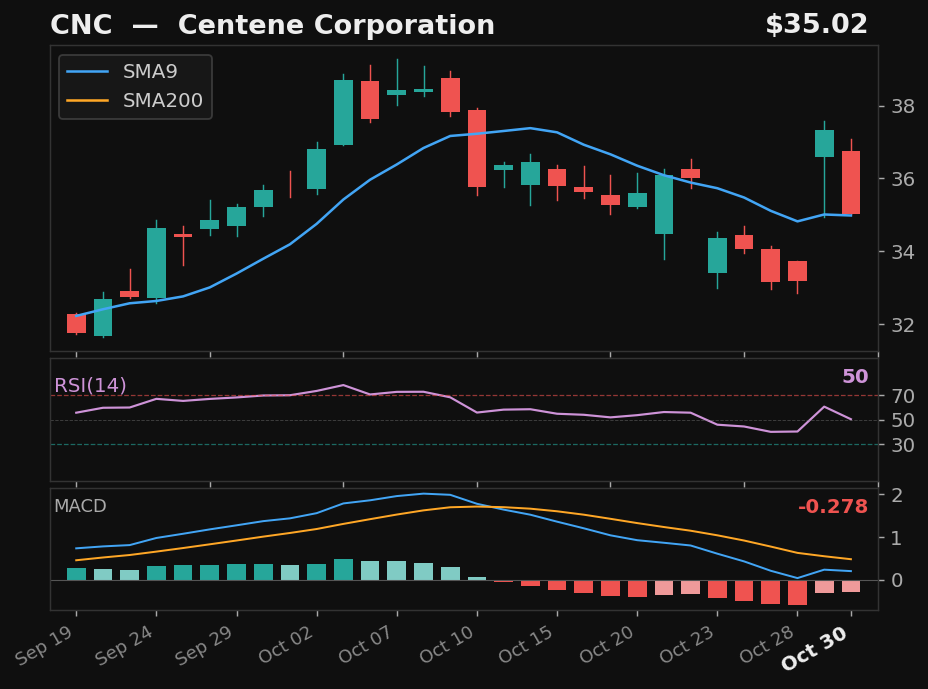Click the large red candlestick at Oct 10
The height and width of the screenshot is (689, 928).
coord(477,149)
